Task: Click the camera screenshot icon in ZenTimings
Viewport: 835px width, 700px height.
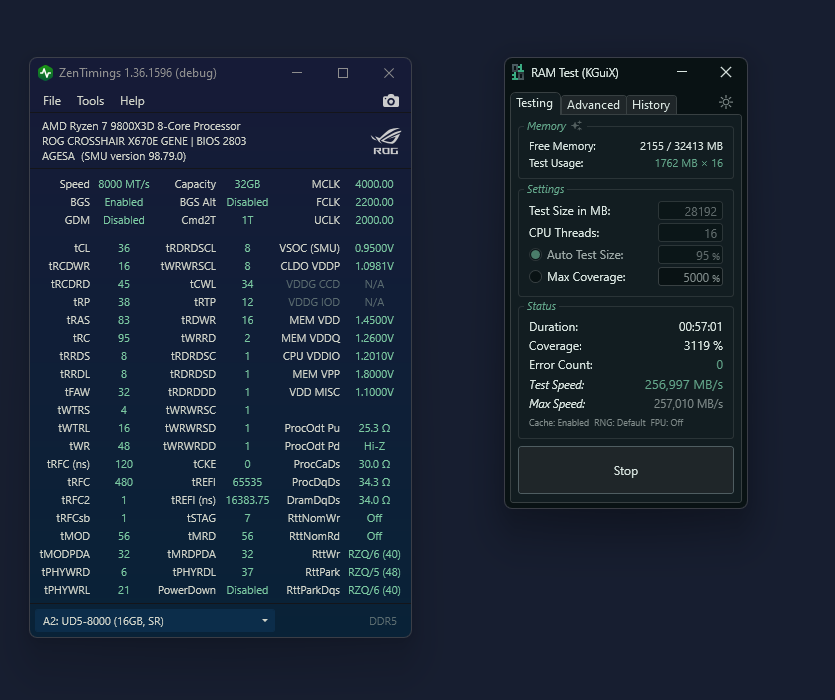Action: 390,101
